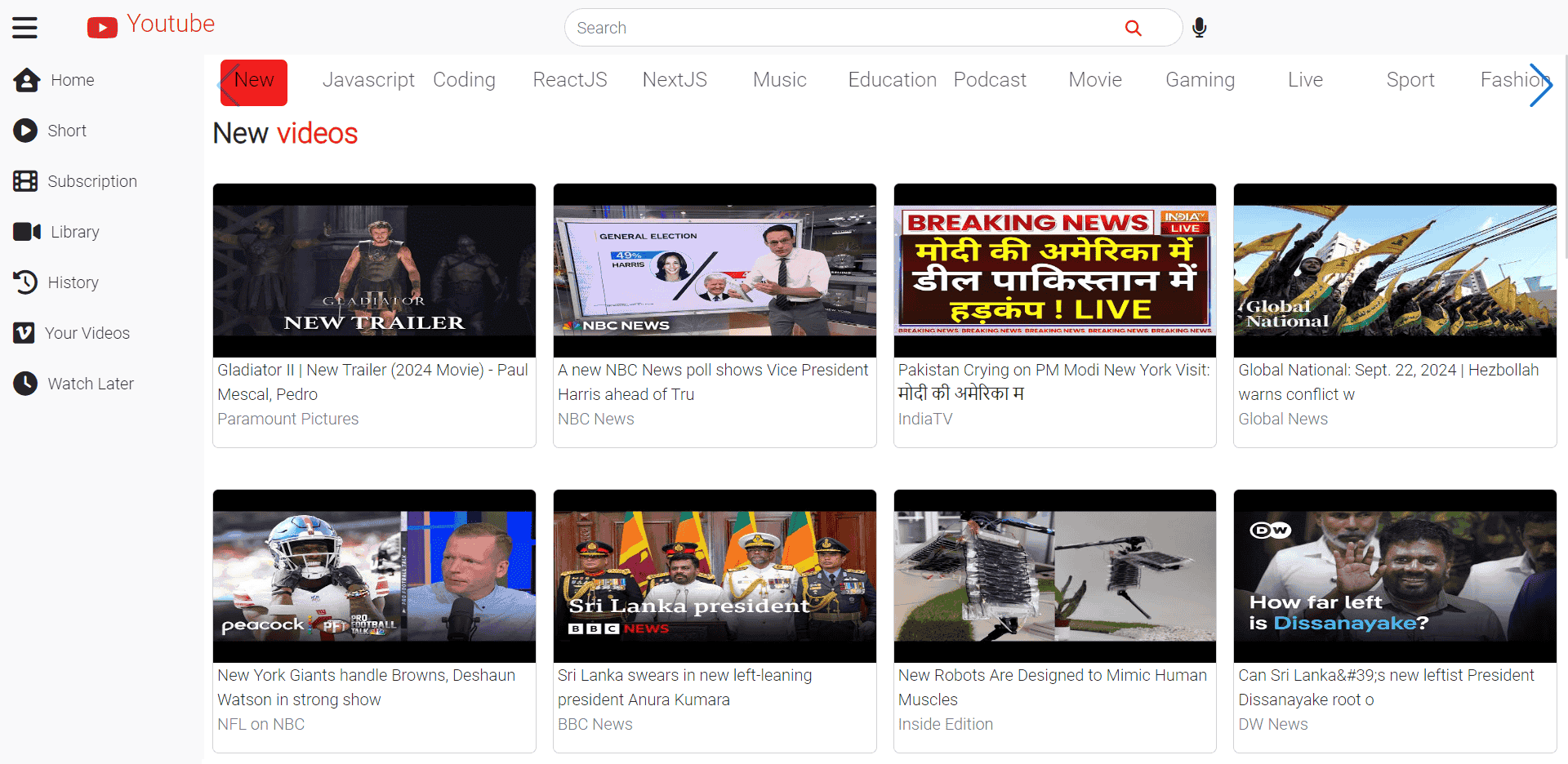Open Your Videos in the sidebar
This screenshot has width=1568, height=764.
point(87,333)
